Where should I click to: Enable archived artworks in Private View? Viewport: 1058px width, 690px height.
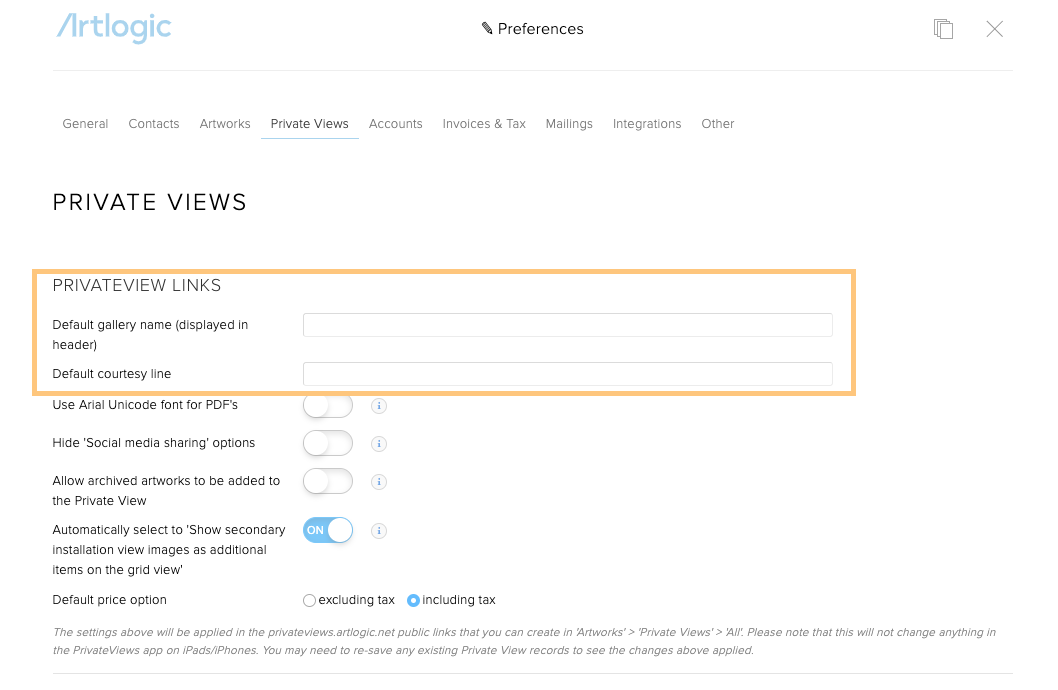(328, 481)
